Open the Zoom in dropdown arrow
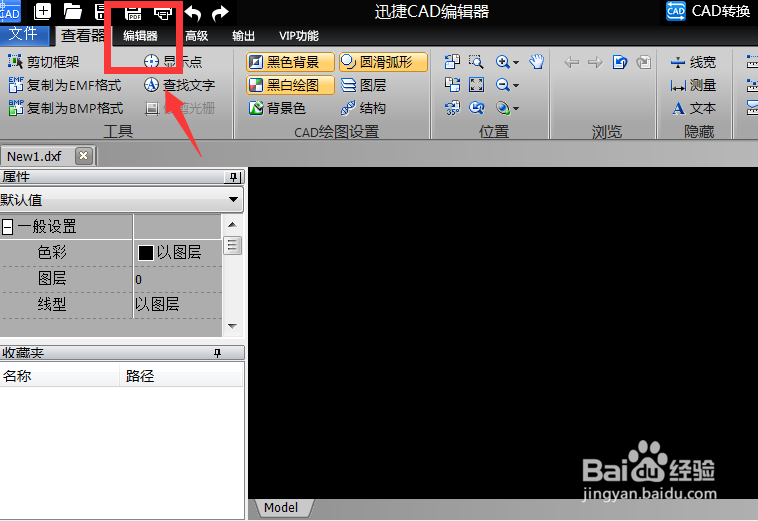Viewport: 758px width, 521px height. 516,62
